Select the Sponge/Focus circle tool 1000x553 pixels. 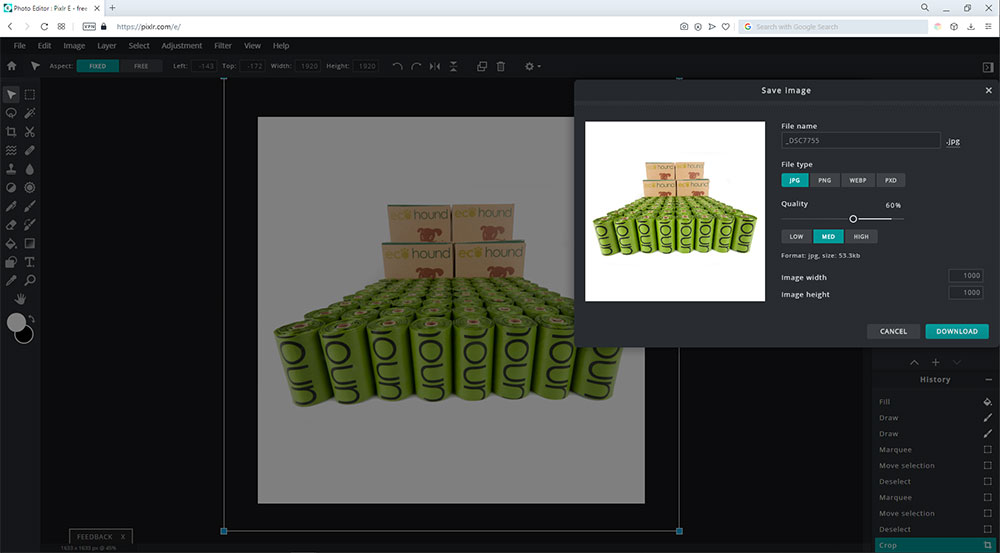click(x=29, y=188)
